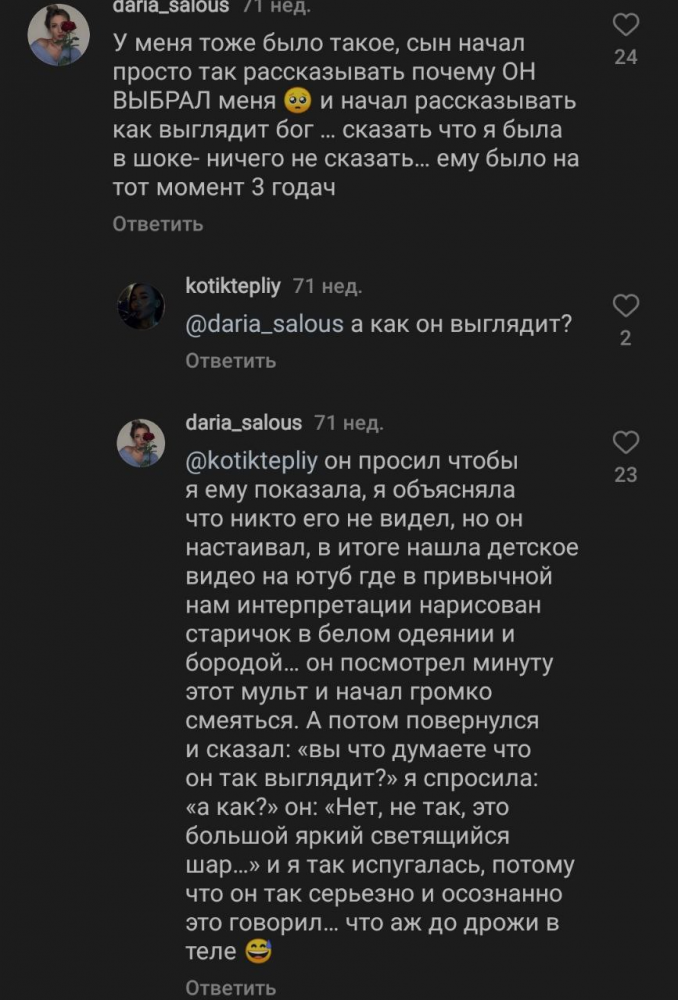
Task: Tap the like count showing 24
Action: 625,58
